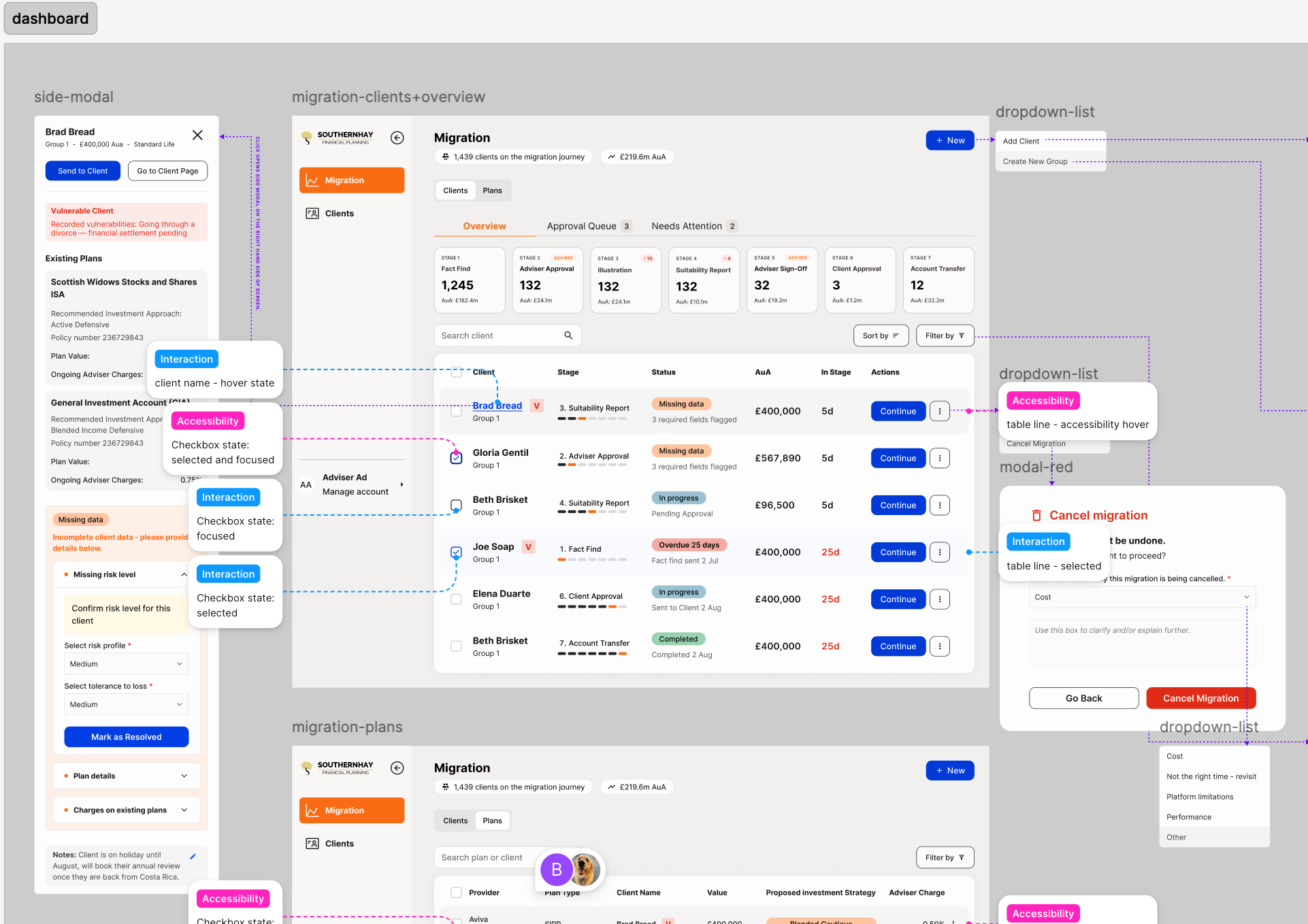Click the Send to Client button
This screenshot has width=1308, height=924.
pyautogui.click(x=83, y=171)
